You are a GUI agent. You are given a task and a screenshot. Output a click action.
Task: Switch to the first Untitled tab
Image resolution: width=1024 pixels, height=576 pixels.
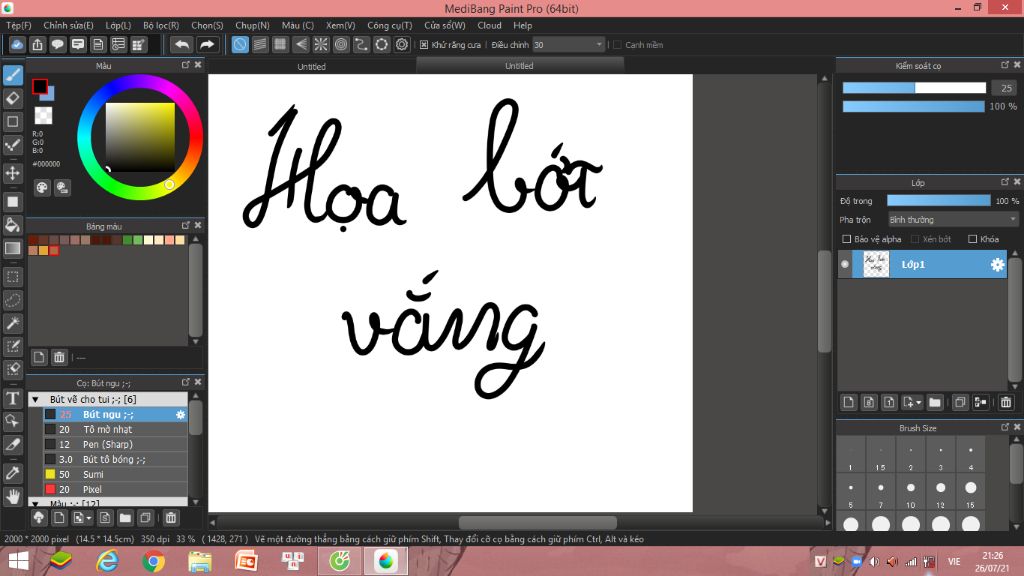click(x=312, y=66)
